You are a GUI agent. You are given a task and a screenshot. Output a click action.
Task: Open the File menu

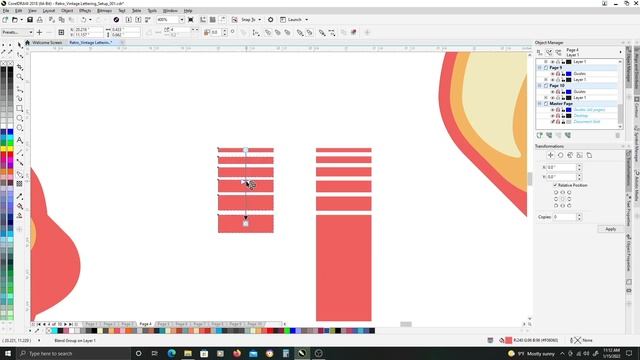[6, 11]
